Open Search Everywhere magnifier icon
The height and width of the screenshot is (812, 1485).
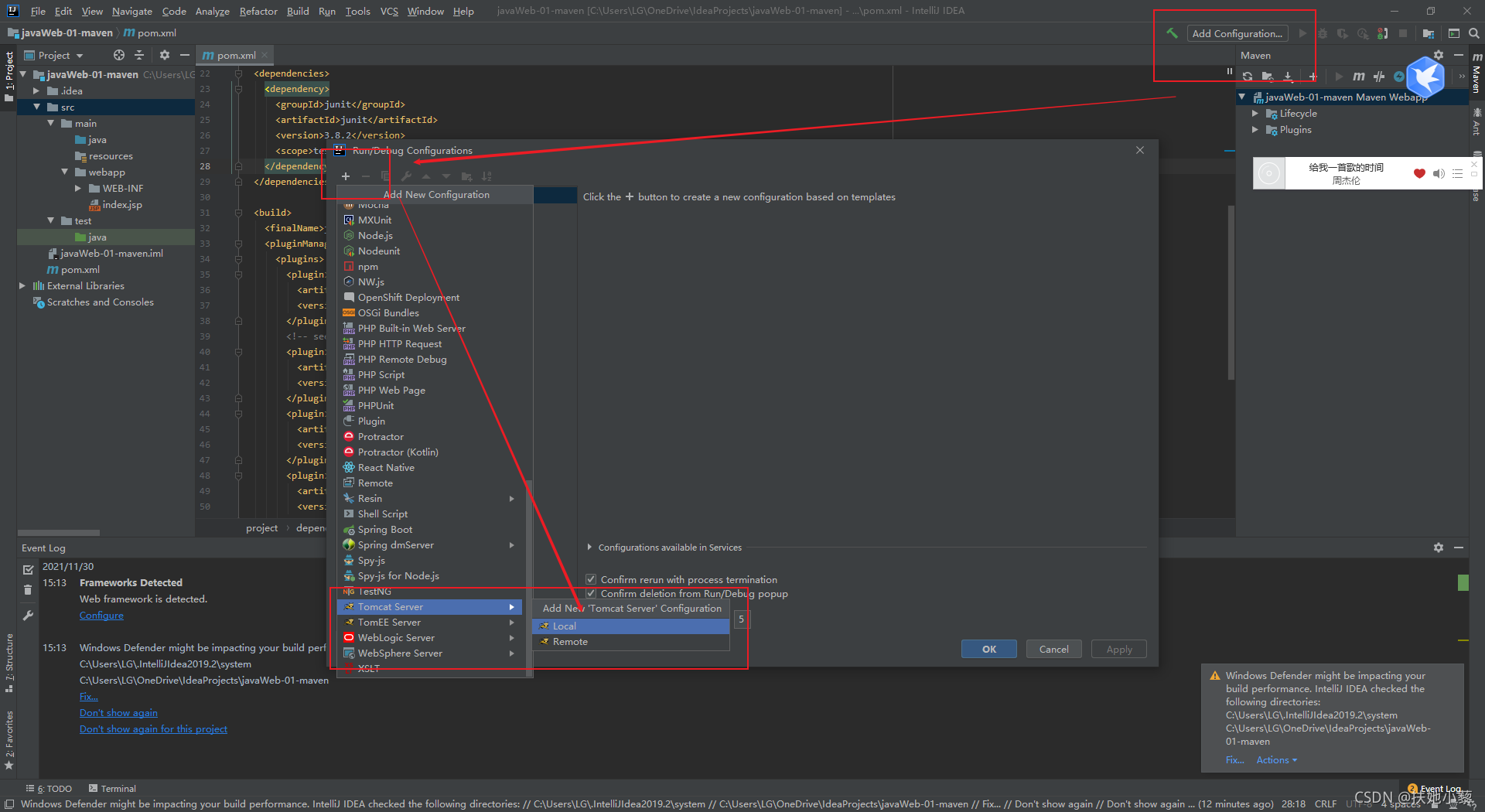1473,33
